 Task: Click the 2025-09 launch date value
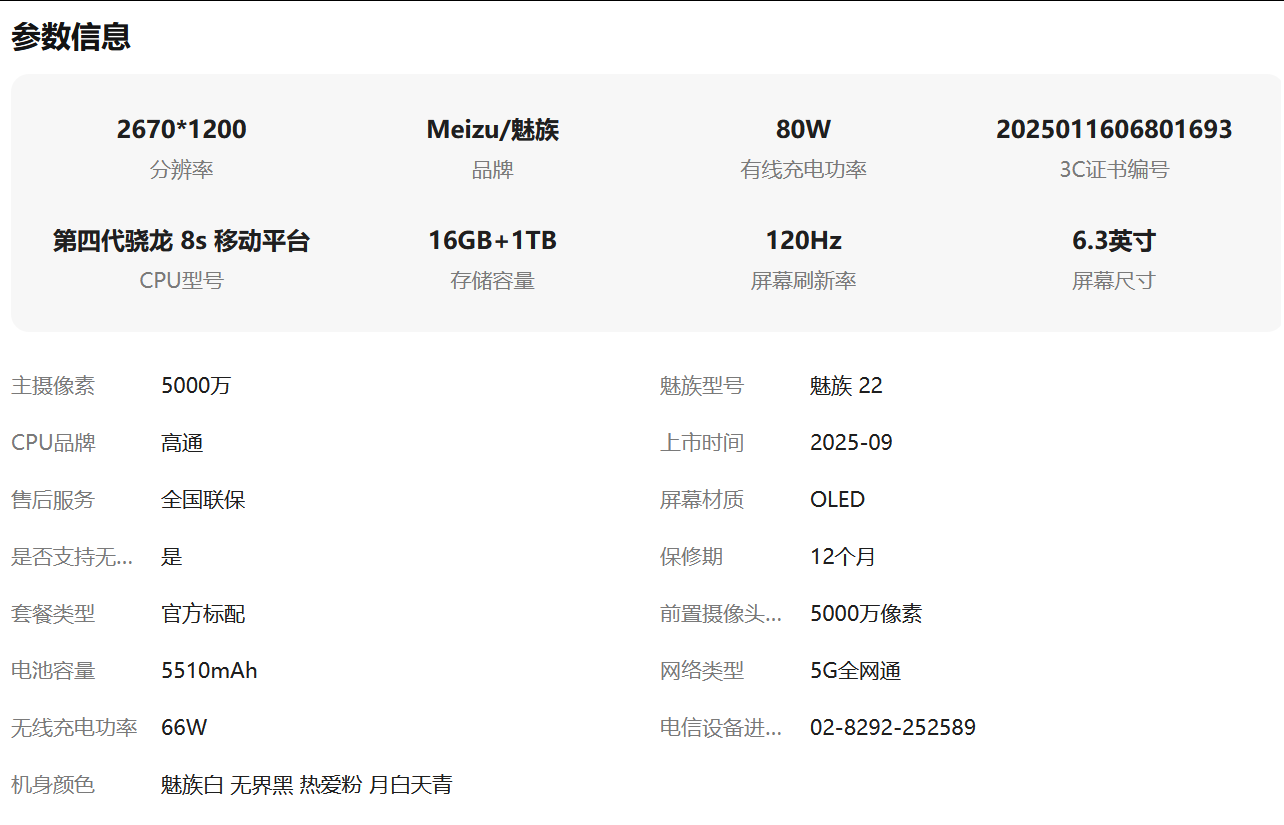851,443
